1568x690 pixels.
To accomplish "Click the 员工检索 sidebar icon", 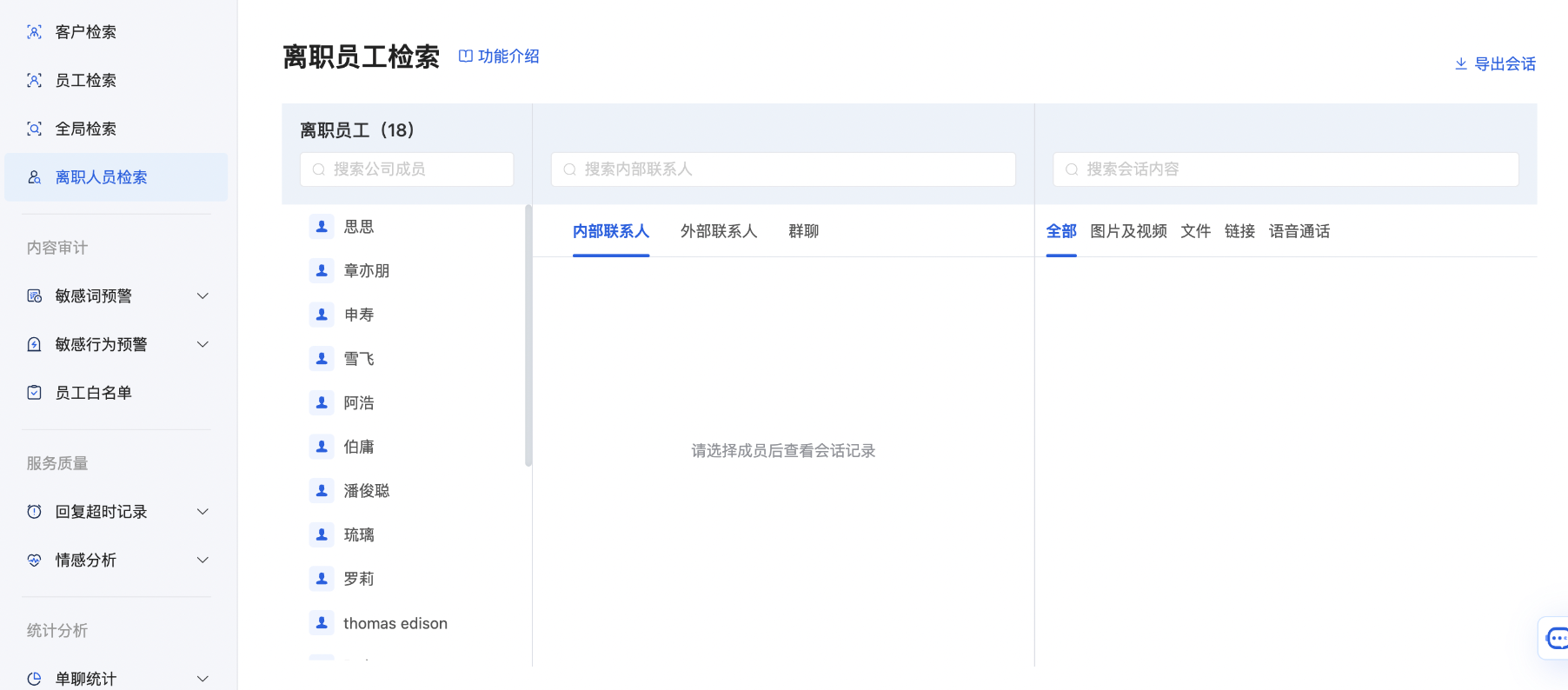I will [x=34, y=81].
